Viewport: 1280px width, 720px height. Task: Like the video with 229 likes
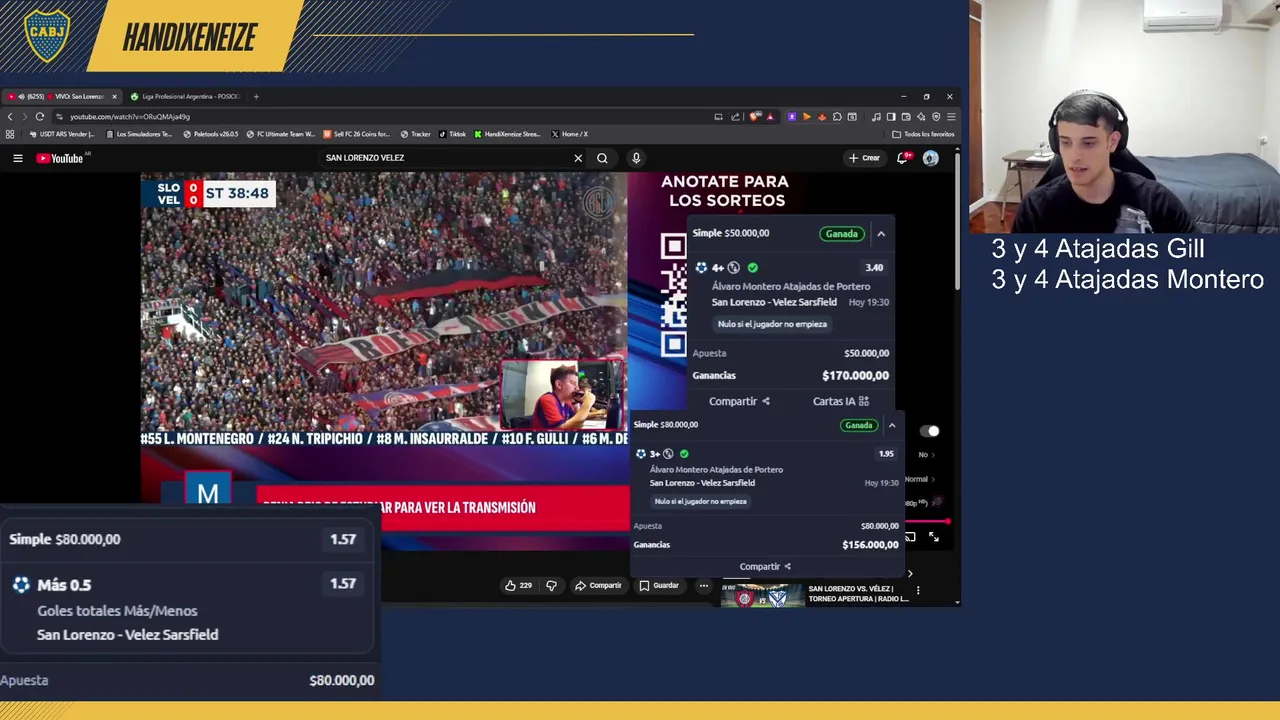point(519,585)
